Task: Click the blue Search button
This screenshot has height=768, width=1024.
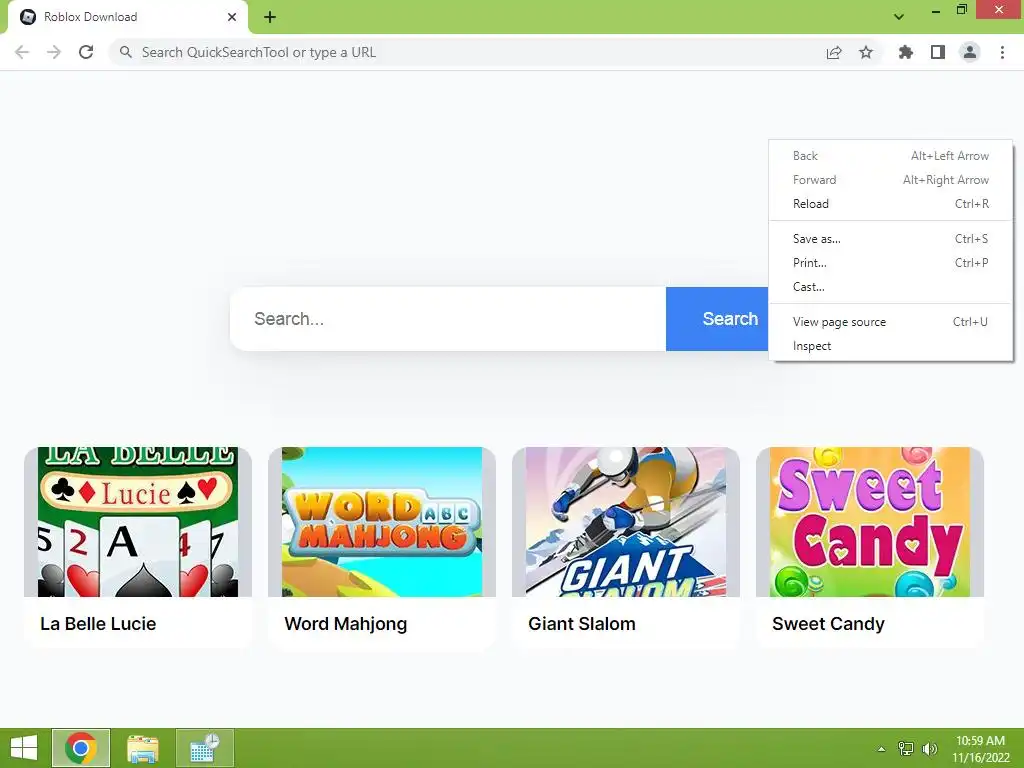Action: coord(717,319)
